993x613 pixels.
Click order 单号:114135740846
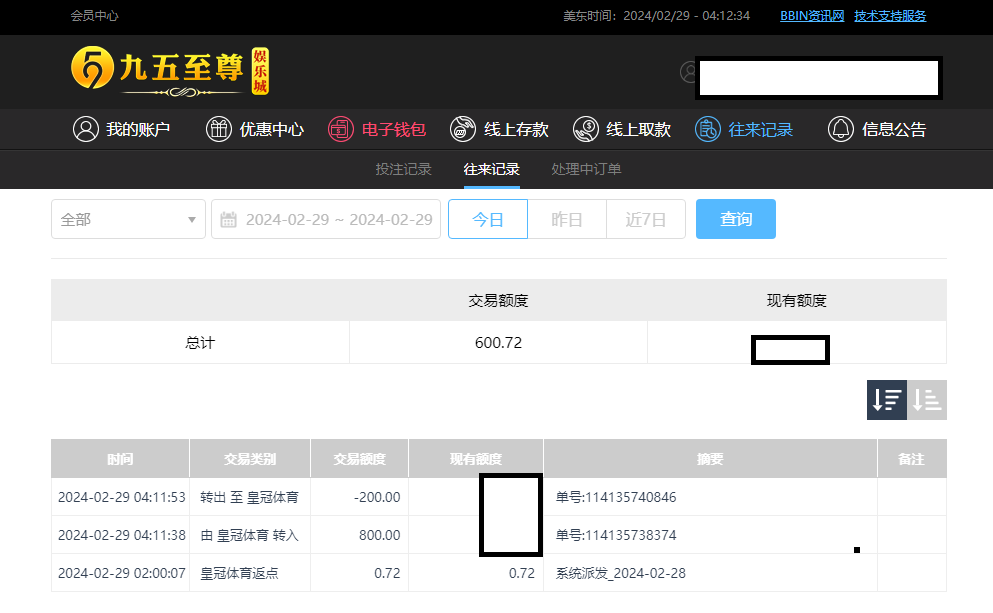[x=616, y=497]
